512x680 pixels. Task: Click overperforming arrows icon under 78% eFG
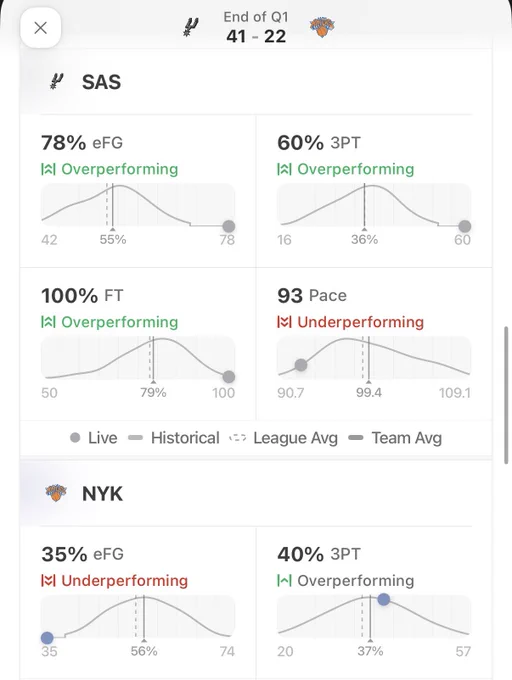click(x=48, y=169)
